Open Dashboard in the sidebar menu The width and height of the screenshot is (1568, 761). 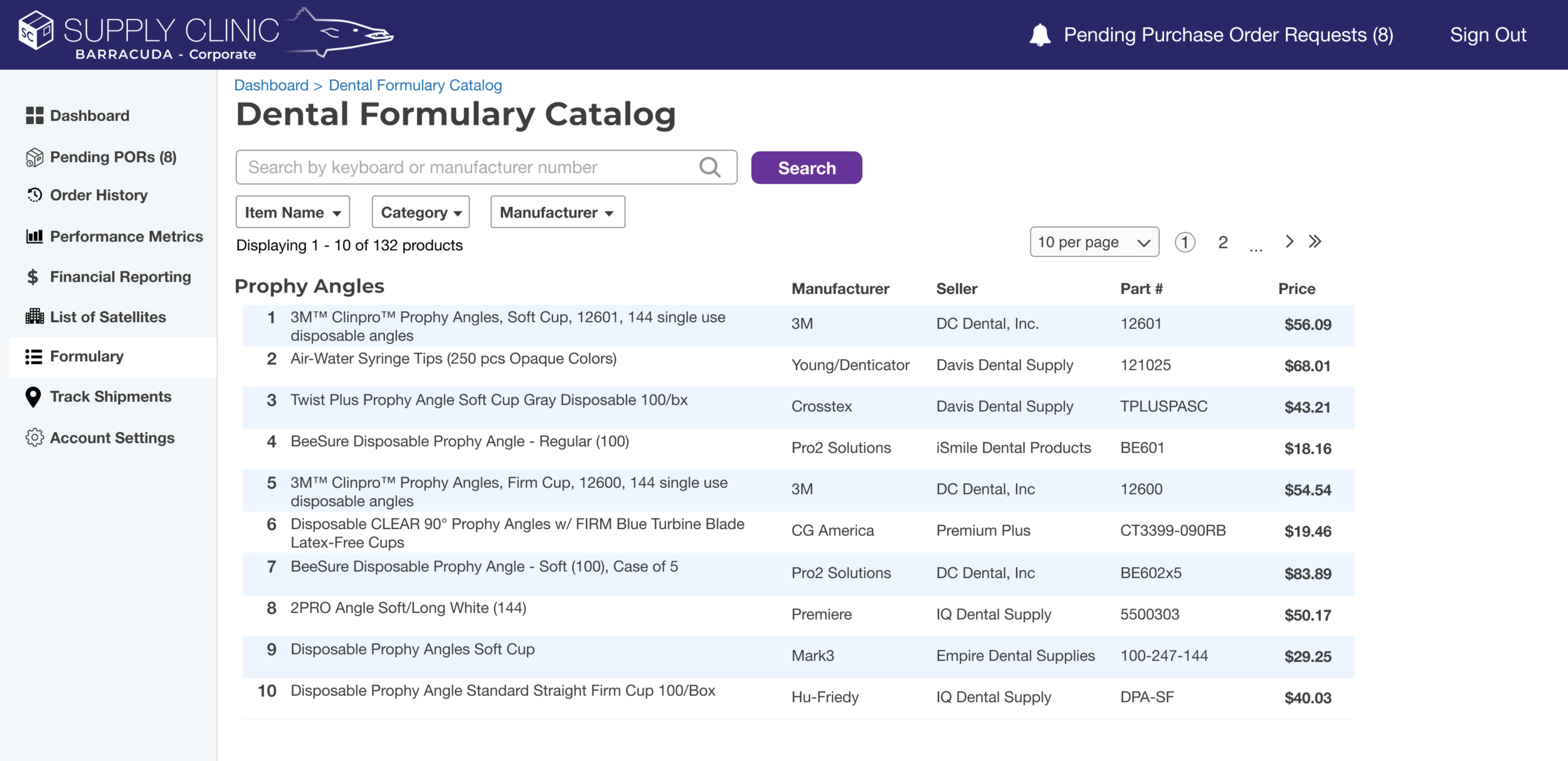pos(90,115)
